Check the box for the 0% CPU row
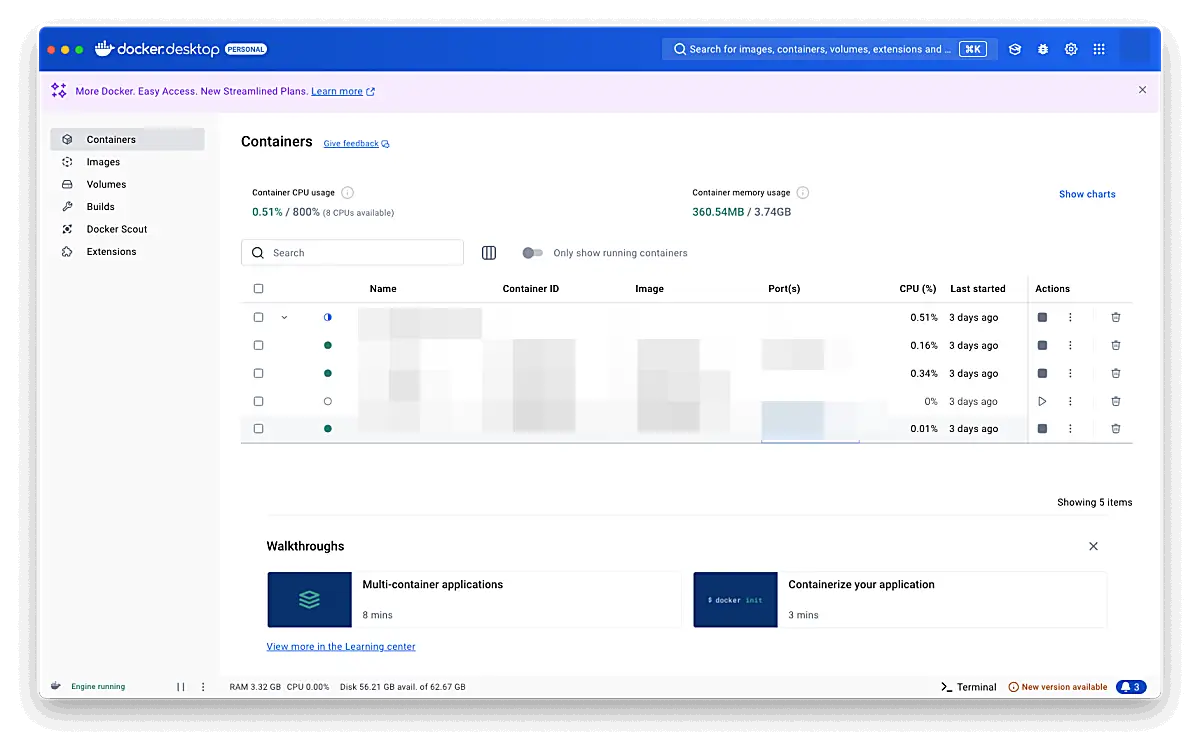1200x750 pixels. pyautogui.click(x=258, y=401)
